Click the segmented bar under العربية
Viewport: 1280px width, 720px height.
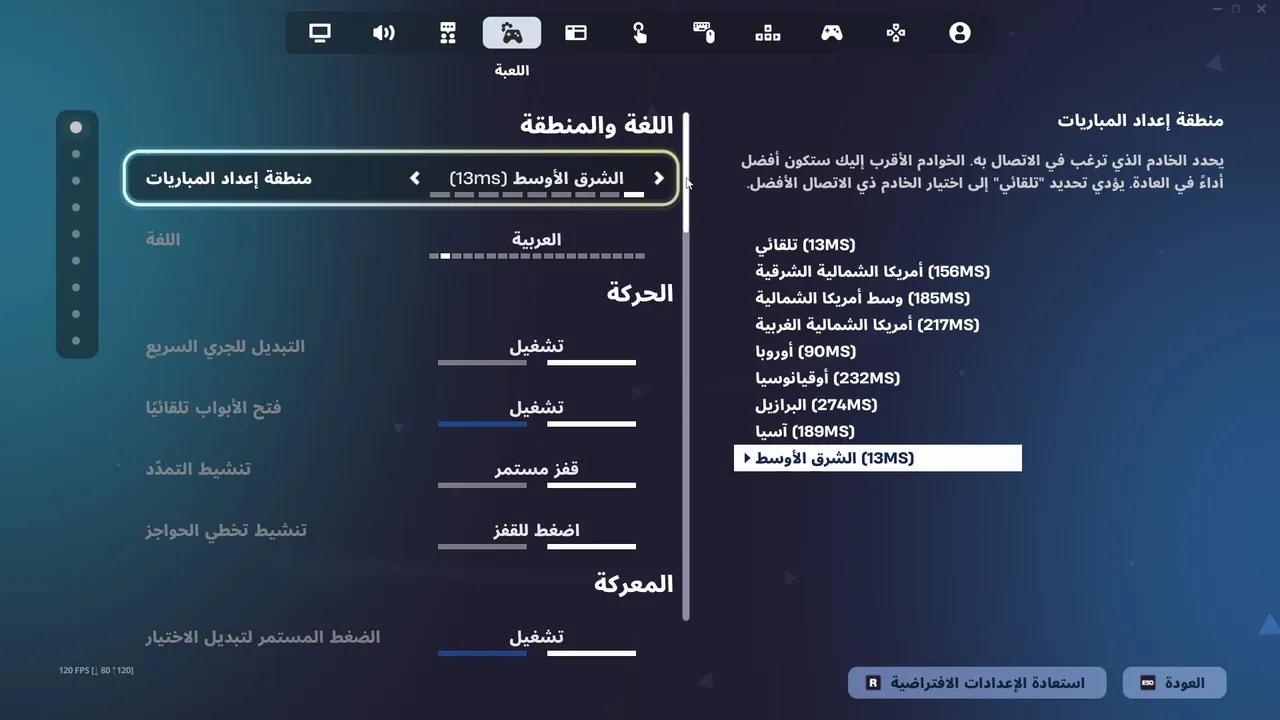click(x=537, y=256)
